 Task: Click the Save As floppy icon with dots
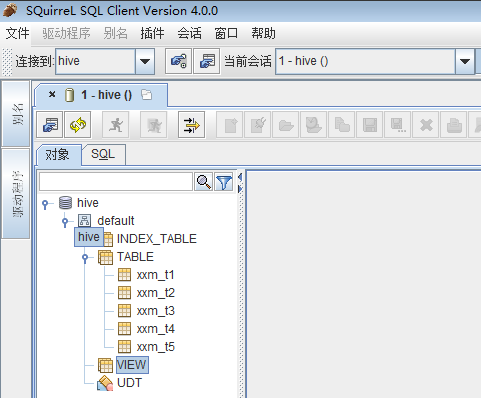click(x=398, y=125)
